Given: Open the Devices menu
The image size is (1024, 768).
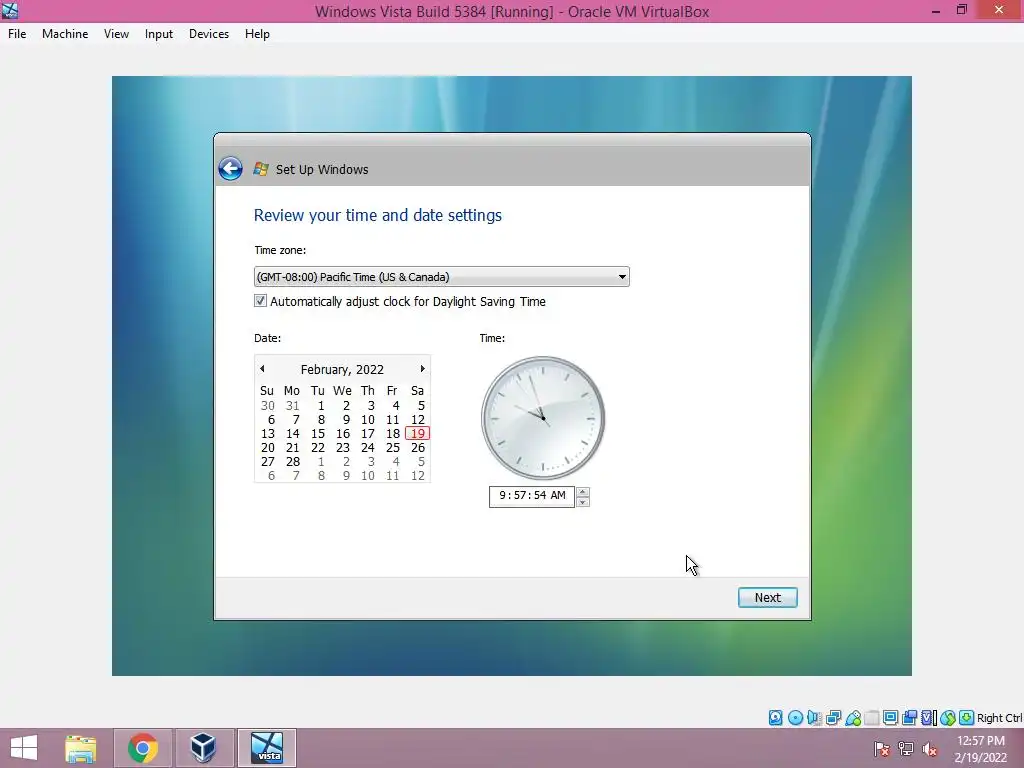Looking at the screenshot, I should (x=209, y=34).
